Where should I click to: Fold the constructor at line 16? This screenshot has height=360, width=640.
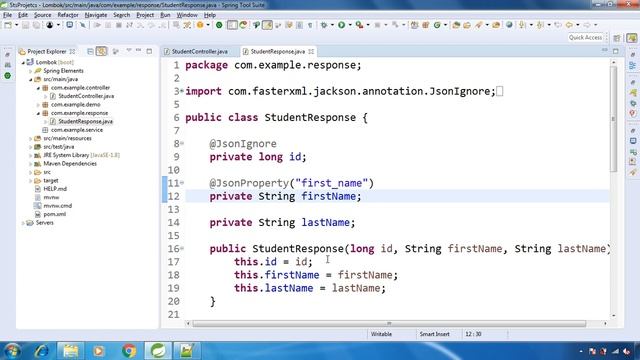tap(182, 249)
